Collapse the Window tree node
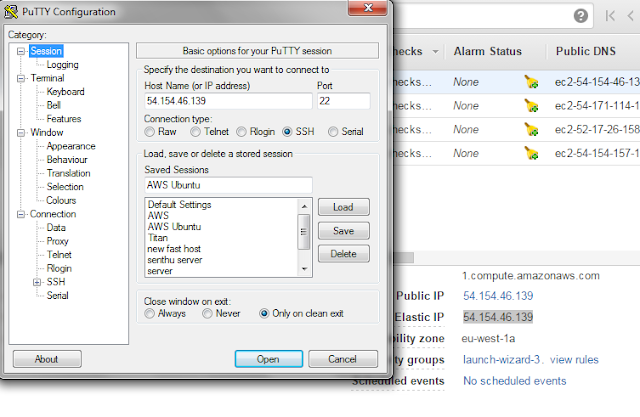Image resolution: width=640 pixels, height=417 pixels. coord(21,133)
